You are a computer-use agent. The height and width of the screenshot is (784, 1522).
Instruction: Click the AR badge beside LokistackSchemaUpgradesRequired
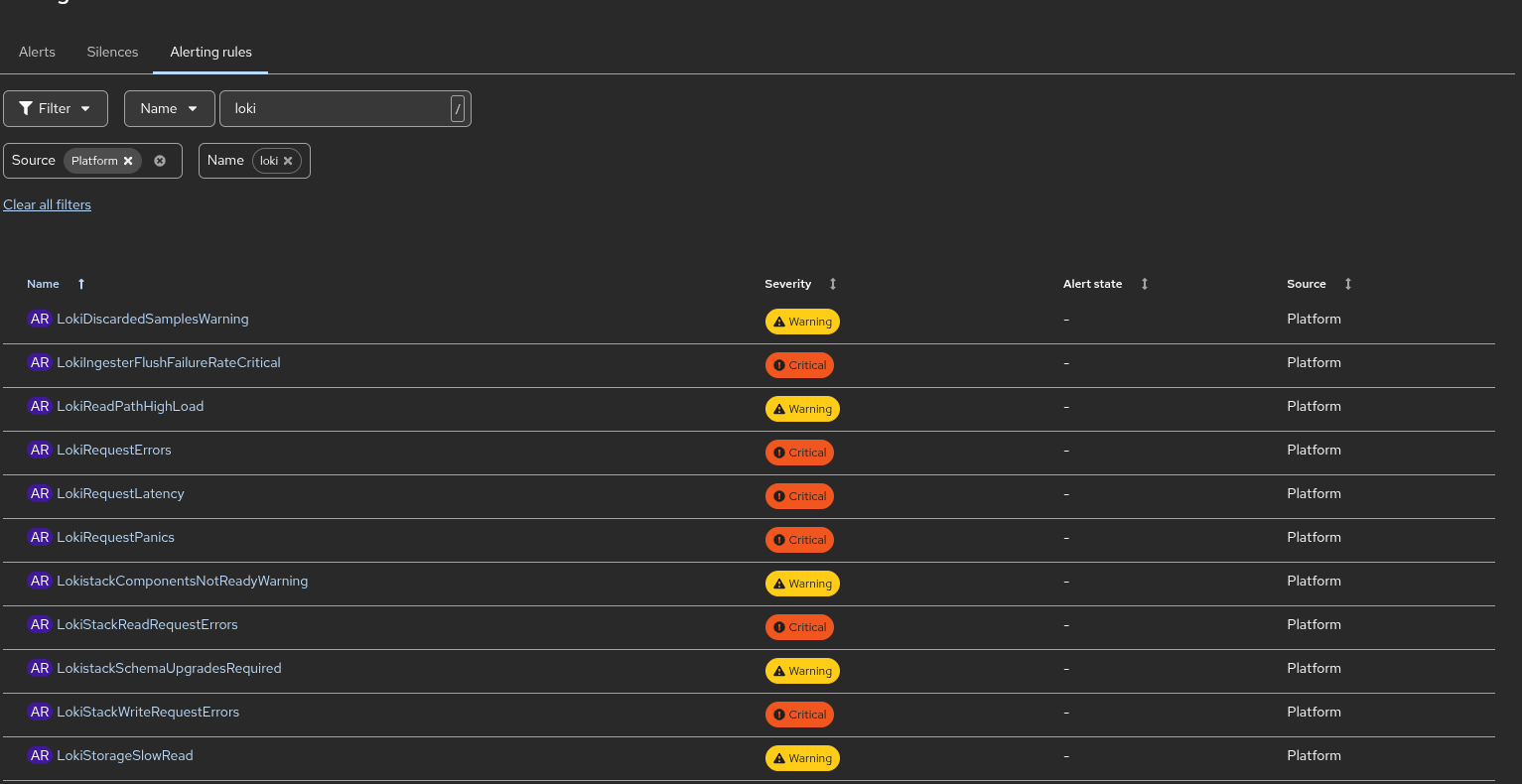click(40, 669)
